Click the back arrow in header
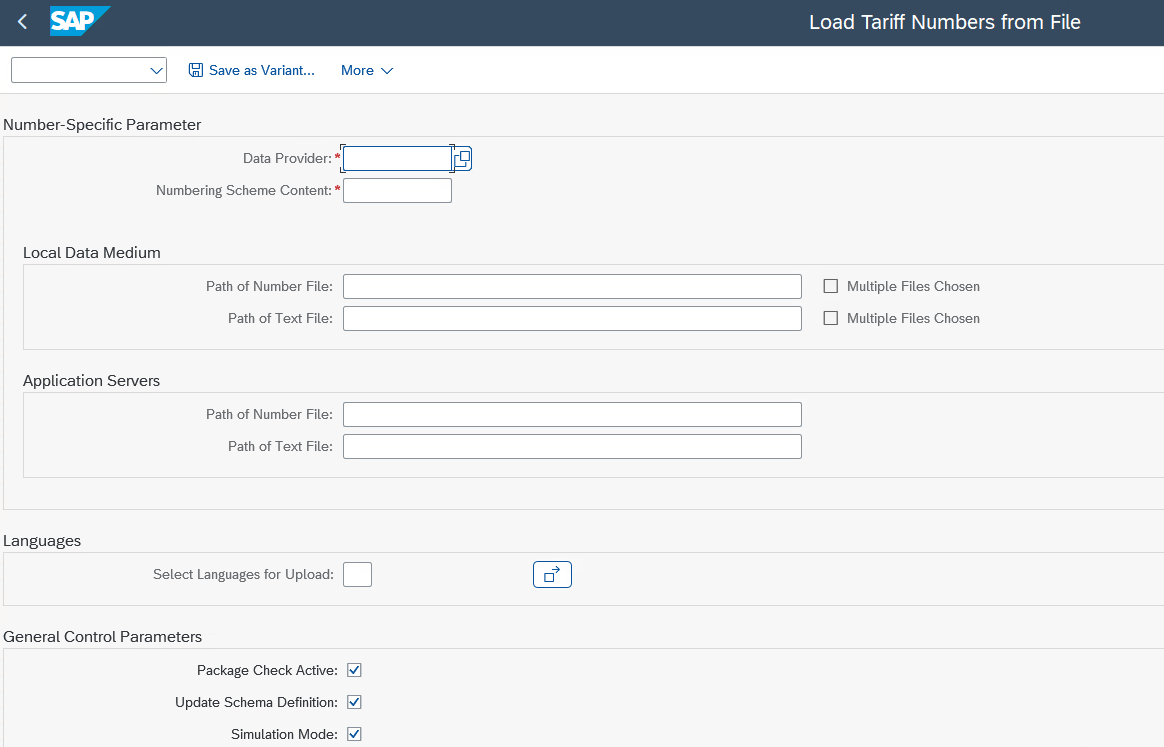This screenshot has width=1164, height=747. (23, 22)
